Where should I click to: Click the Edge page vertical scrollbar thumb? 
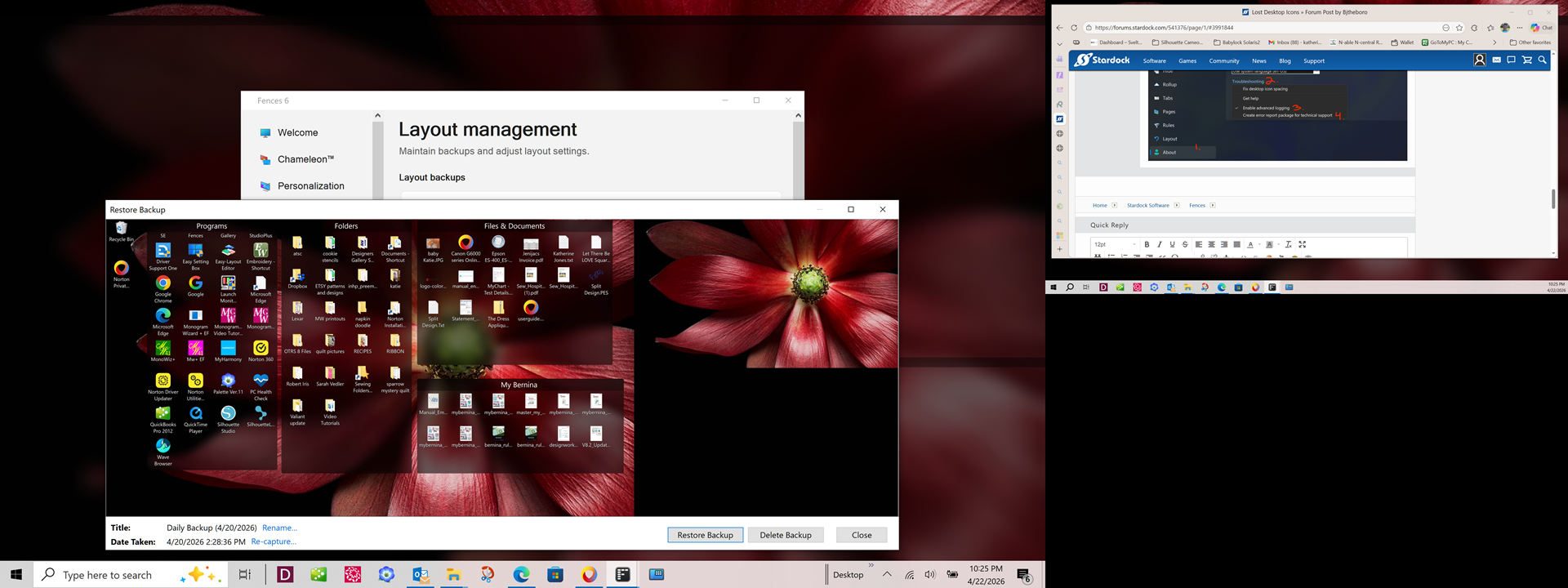[1552, 198]
